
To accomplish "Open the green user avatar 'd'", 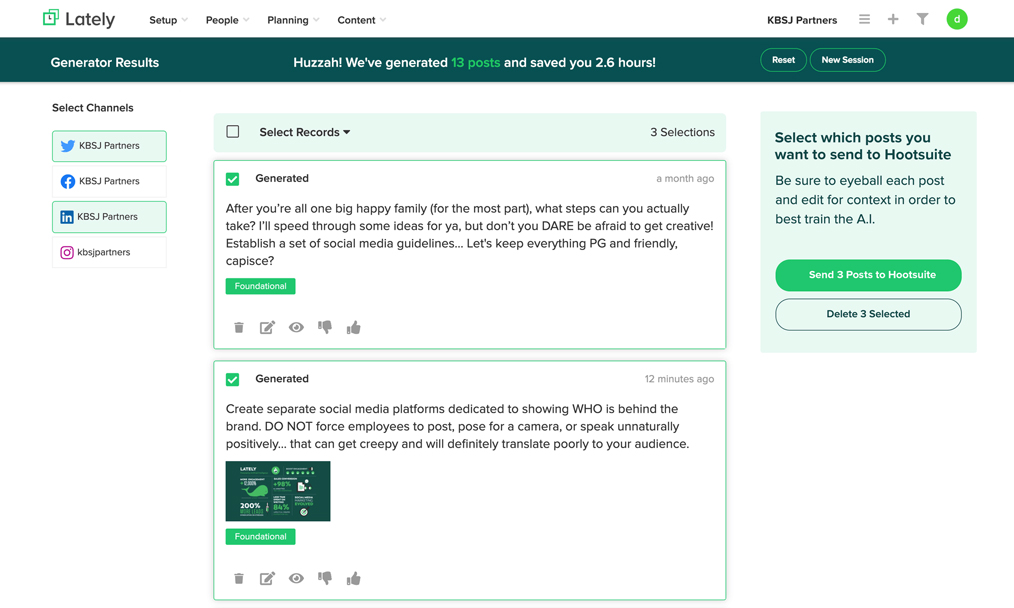I will click(956, 19).
